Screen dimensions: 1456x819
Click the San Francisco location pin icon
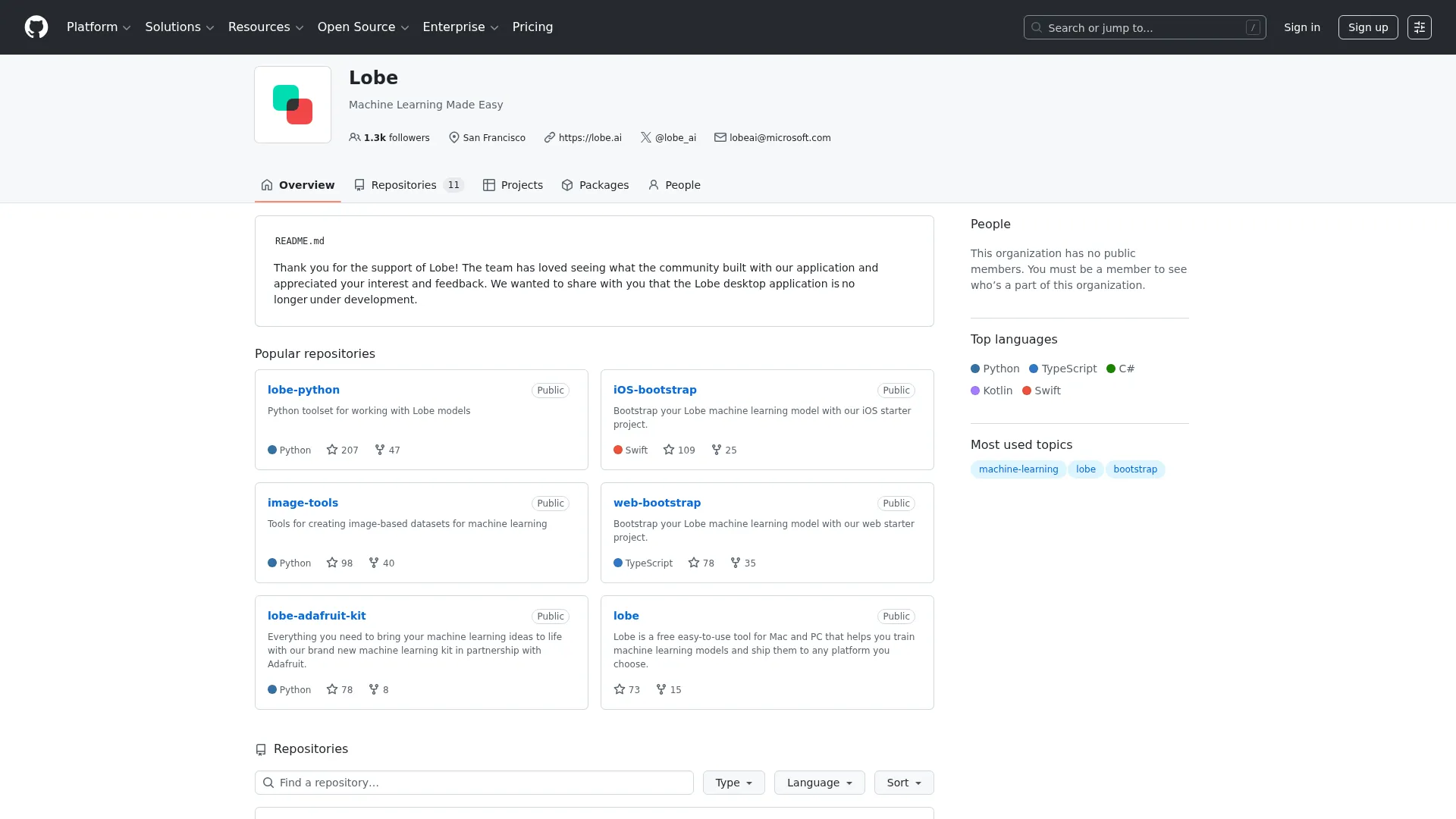coord(454,137)
